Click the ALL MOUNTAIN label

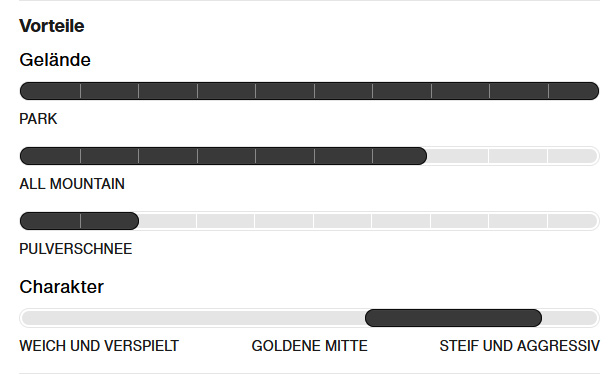(72, 184)
